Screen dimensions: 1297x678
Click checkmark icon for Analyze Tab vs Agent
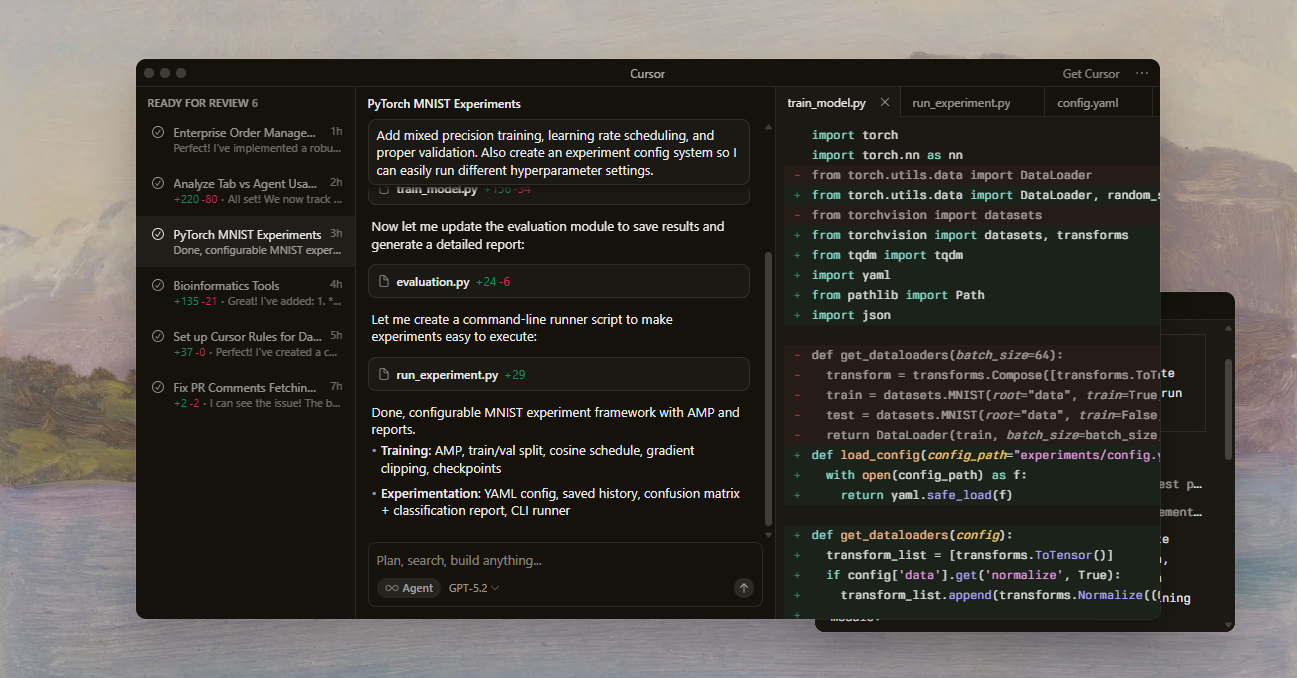[158, 184]
